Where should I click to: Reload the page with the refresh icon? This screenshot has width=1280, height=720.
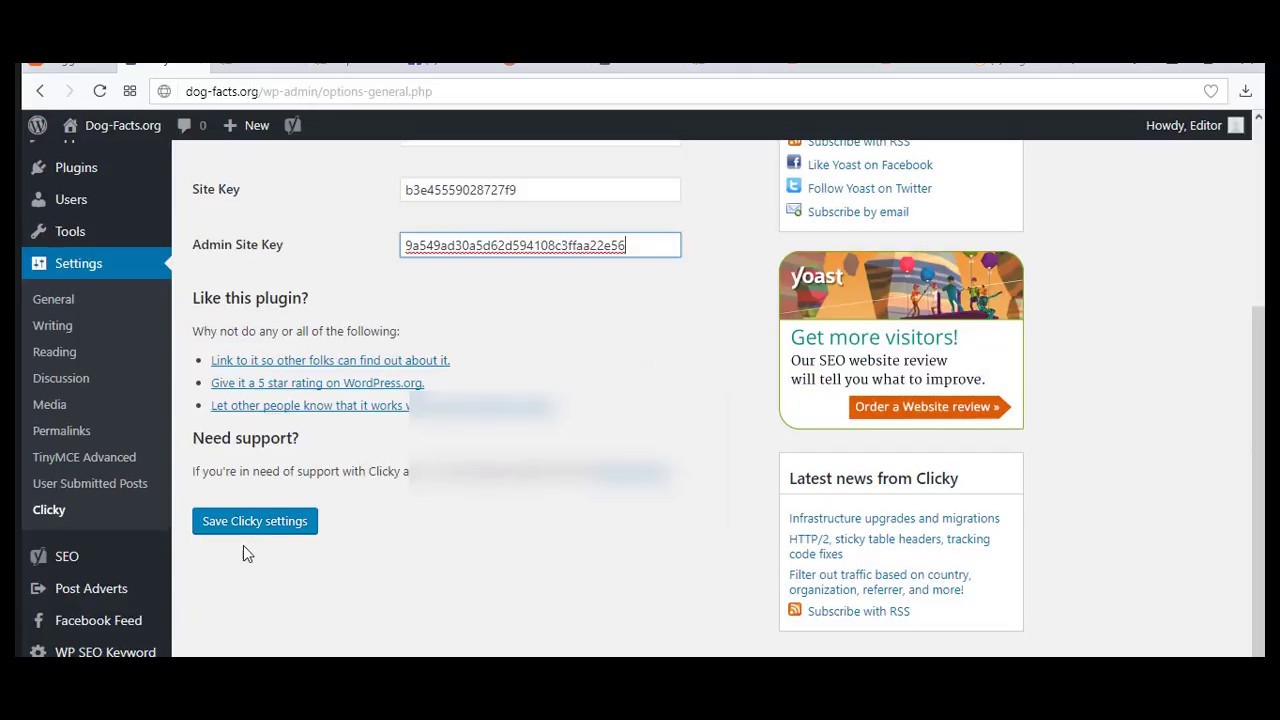100,91
